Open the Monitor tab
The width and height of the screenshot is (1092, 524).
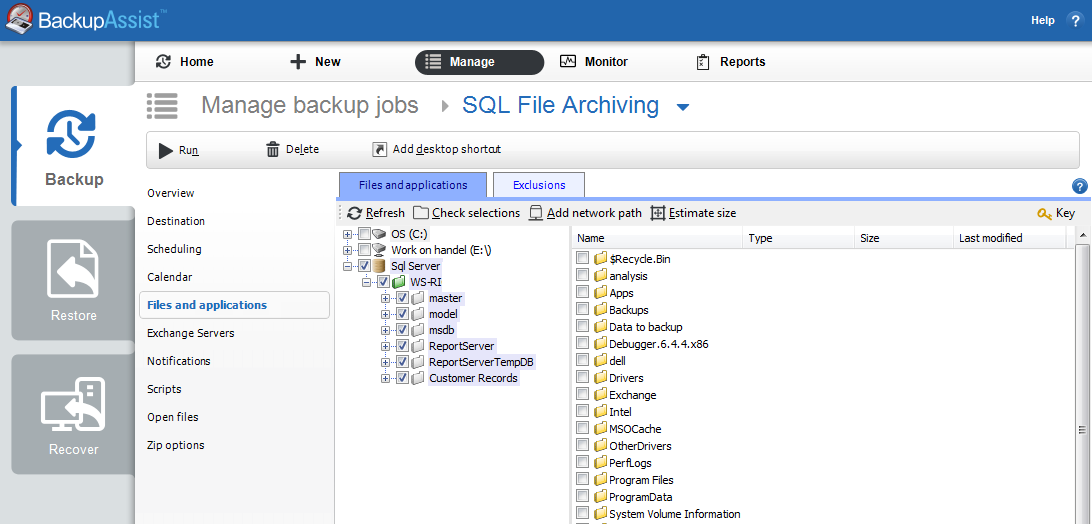click(x=593, y=62)
